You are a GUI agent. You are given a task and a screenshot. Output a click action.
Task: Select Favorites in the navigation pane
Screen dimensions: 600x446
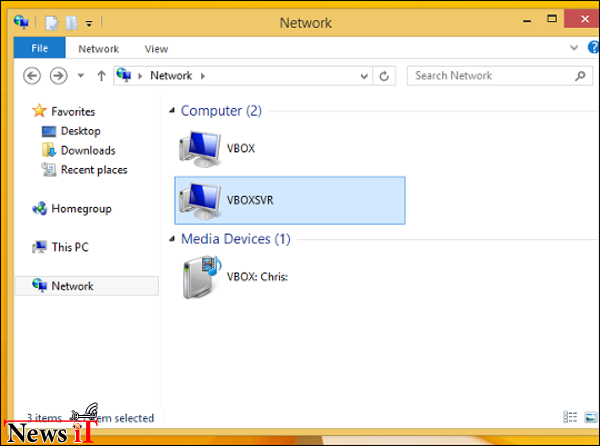(73, 112)
